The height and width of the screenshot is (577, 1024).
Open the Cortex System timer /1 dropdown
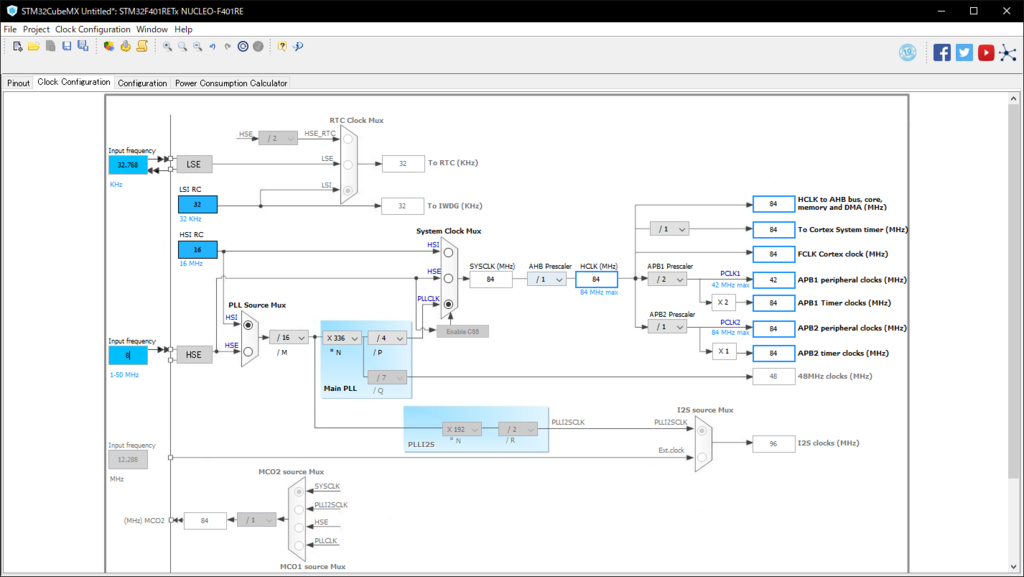669,229
